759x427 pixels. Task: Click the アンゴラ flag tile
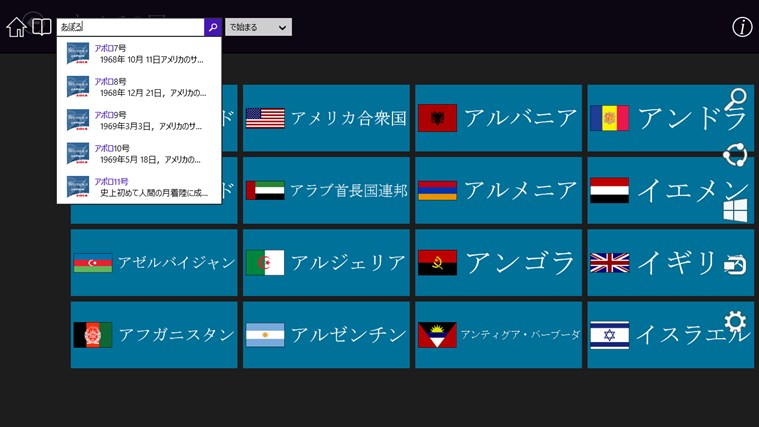[x=498, y=263]
